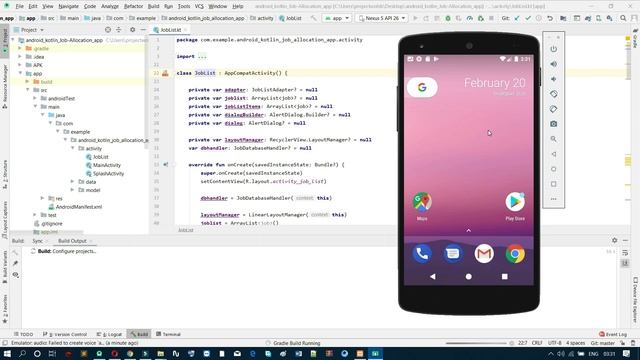Click the Search Everywhere magnifier in toolbar

[x=623, y=18]
